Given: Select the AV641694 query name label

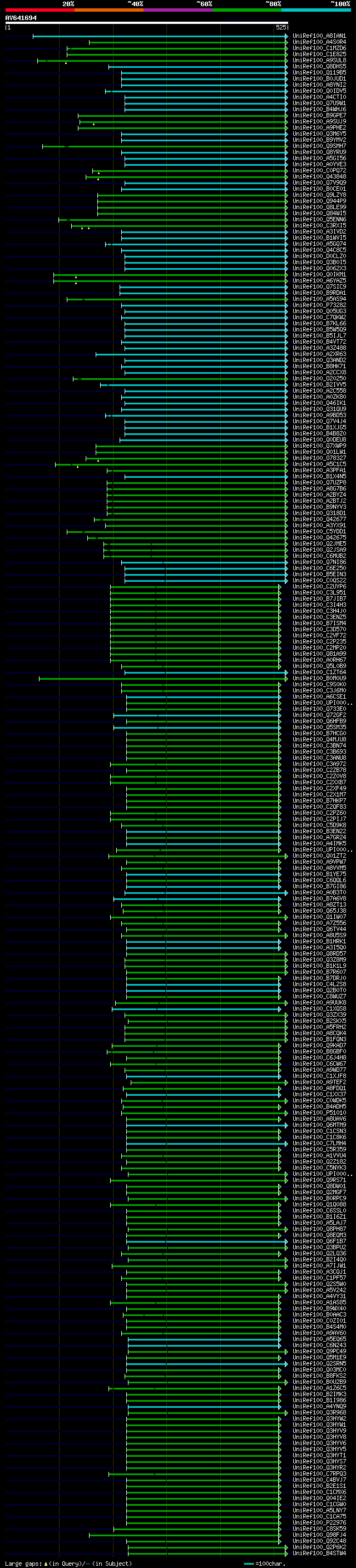Looking at the screenshot, I should point(21,18).
